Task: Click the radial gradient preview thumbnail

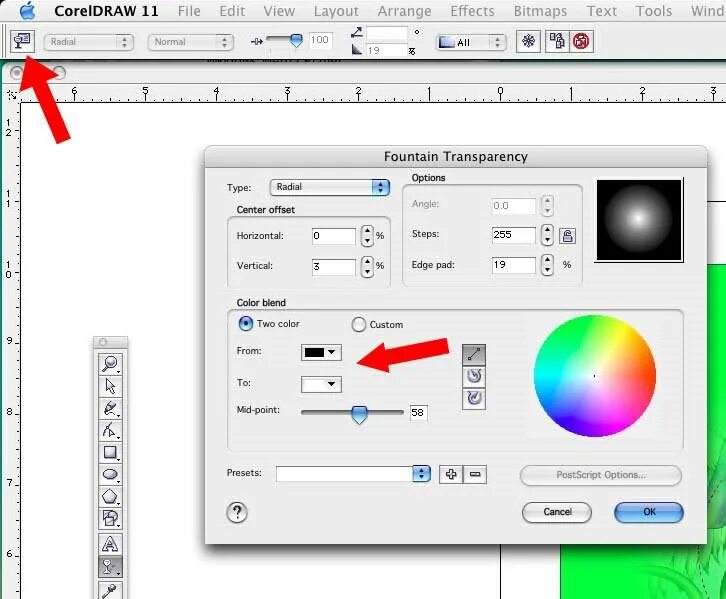Action: [x=639, y=220]
